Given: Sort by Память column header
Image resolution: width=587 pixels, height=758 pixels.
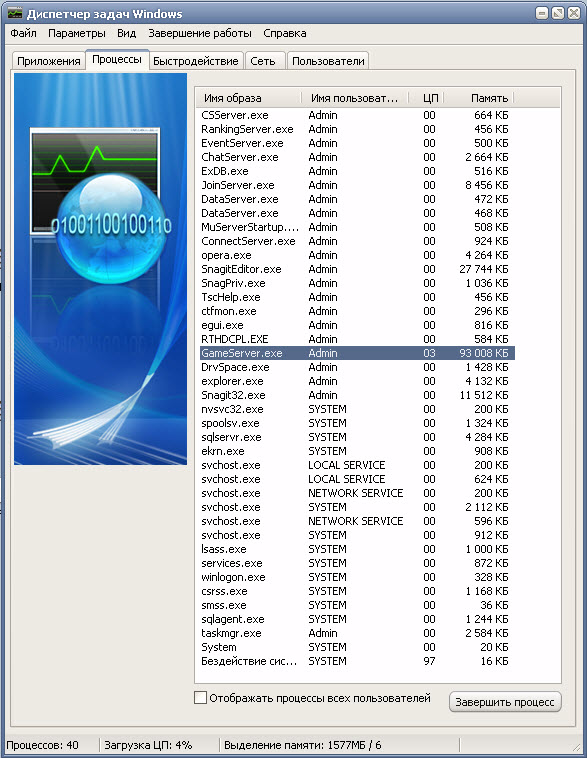Looking at the screenshot, I should tap(478, 98).
